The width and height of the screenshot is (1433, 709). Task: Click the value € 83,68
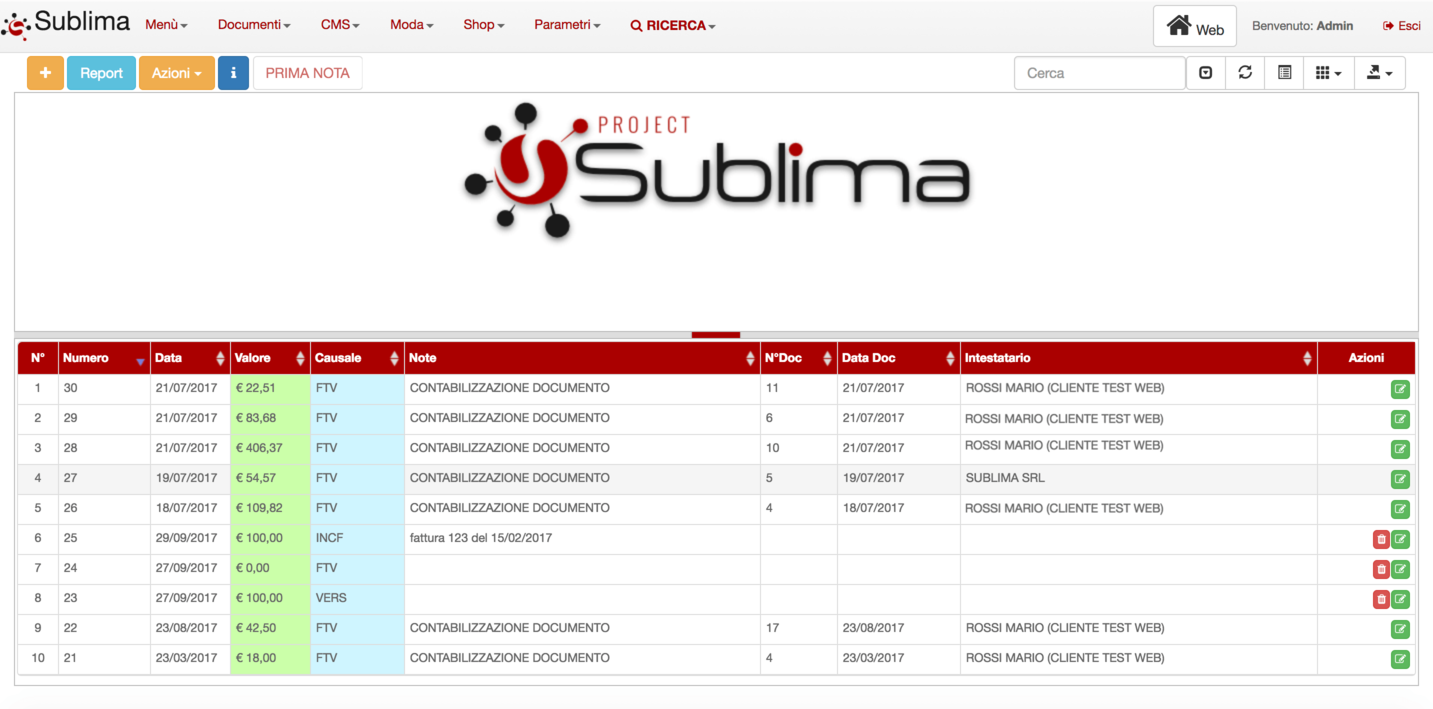(x=255, y=418)
